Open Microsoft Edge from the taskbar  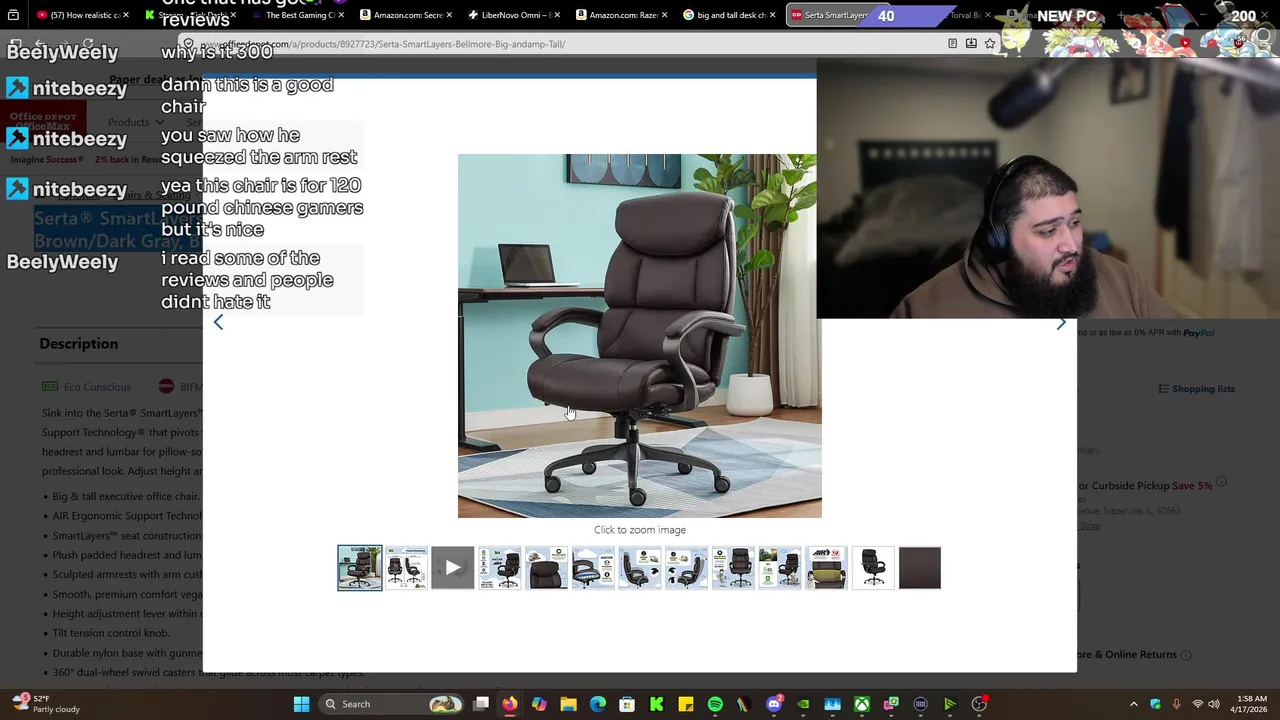coord(598,704)
